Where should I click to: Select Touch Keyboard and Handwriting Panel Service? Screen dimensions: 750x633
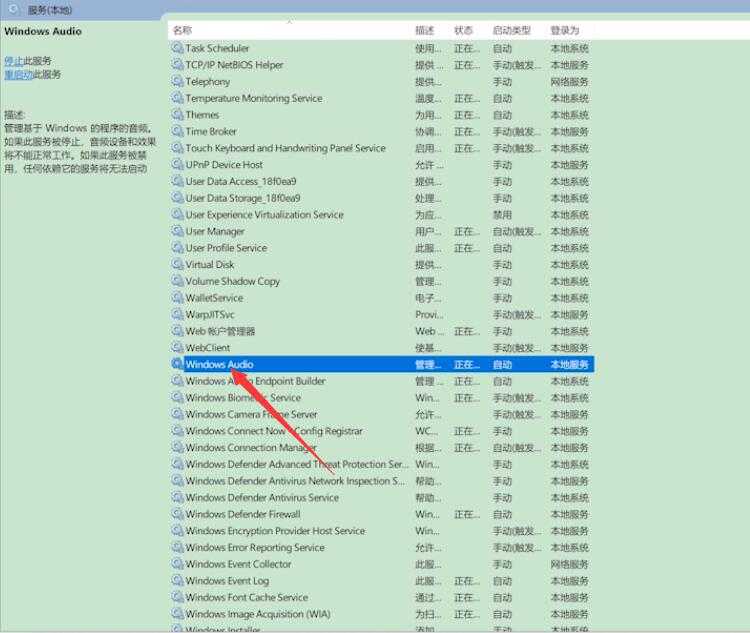[x=383, y=148]
